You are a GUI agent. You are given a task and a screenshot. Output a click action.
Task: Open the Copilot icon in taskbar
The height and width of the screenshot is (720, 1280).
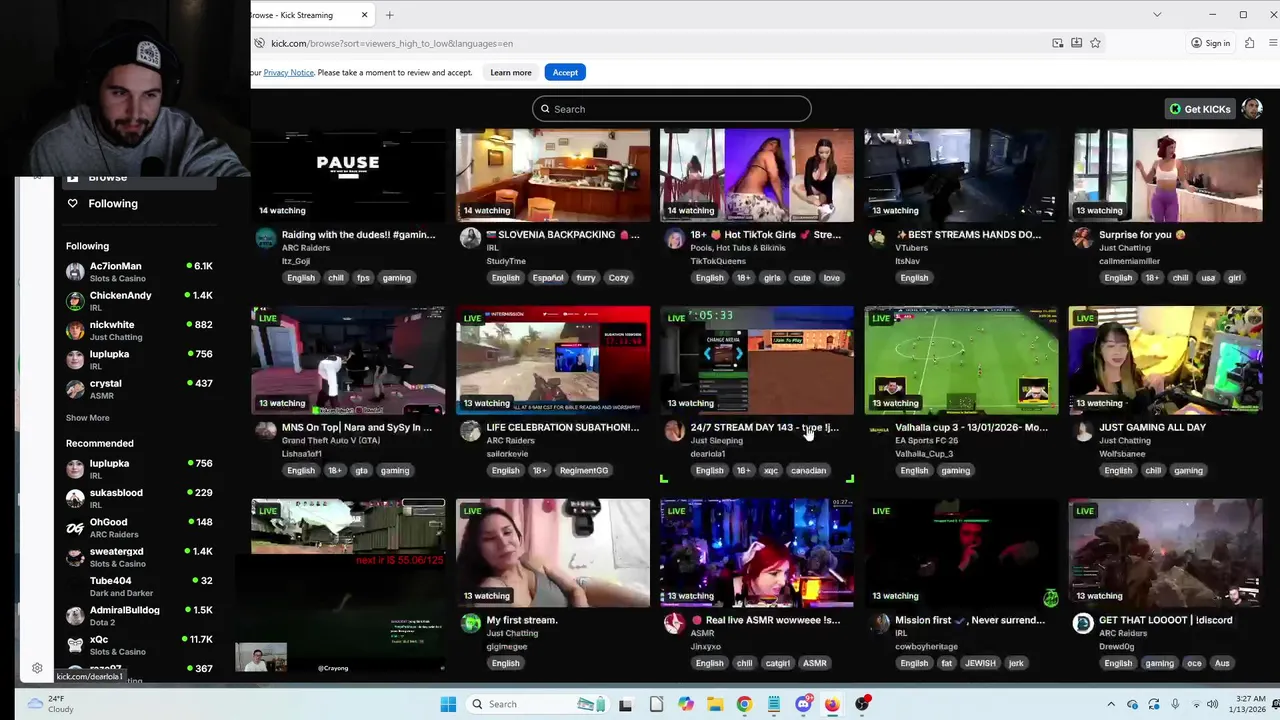(686, 704)
